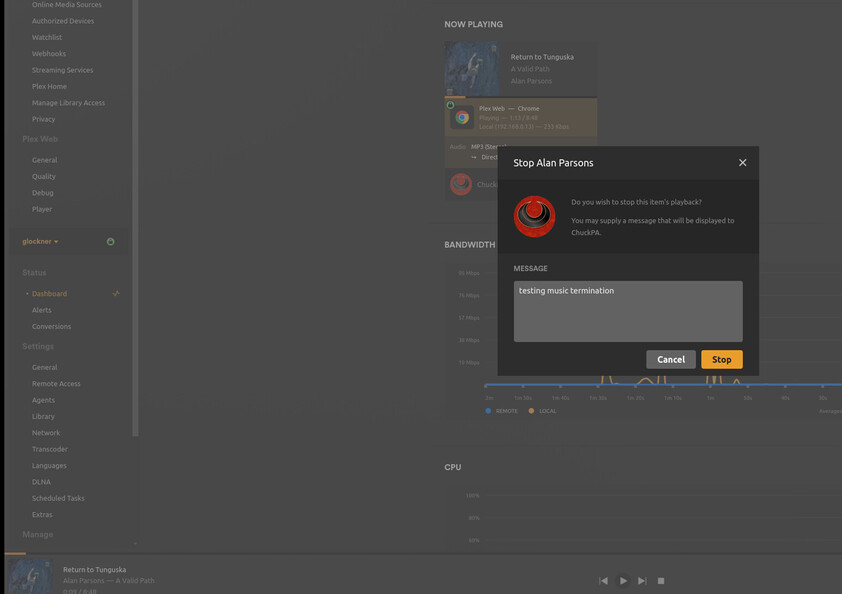Skip to previous track in player bar
Viewport: 842px width, 594px height.
(604, 581)
